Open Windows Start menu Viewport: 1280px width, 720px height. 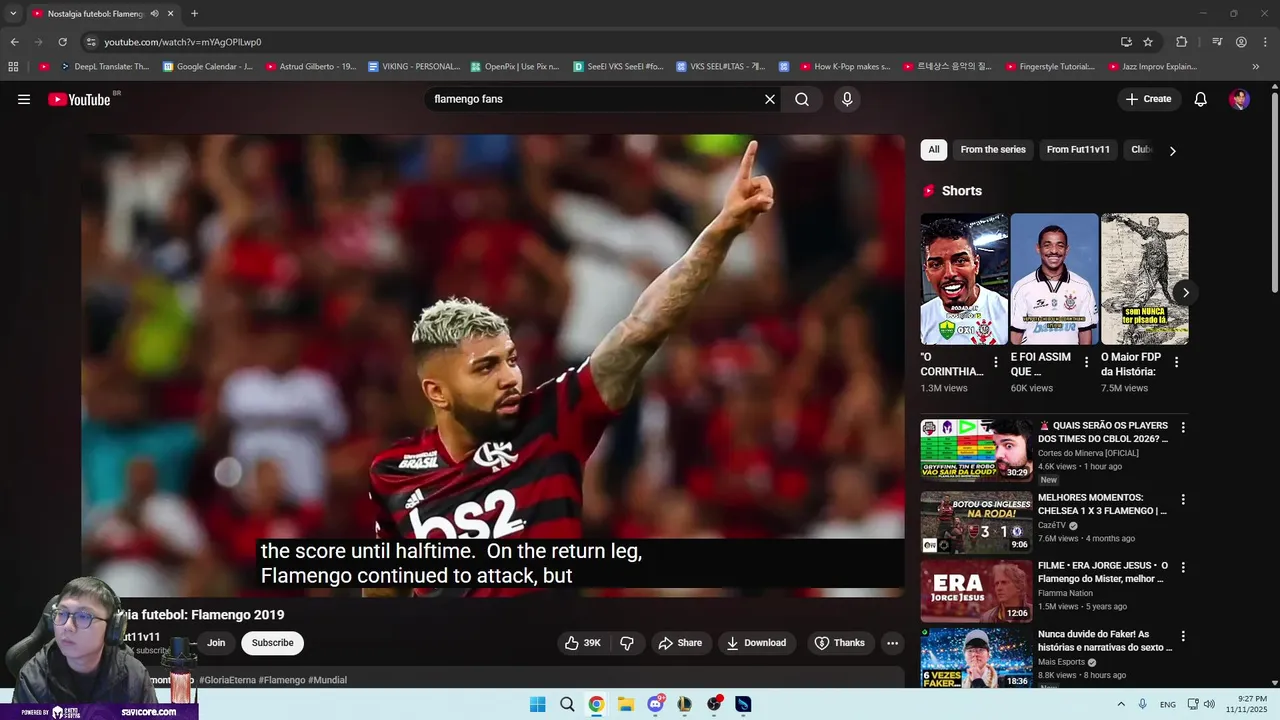(537, 704)
